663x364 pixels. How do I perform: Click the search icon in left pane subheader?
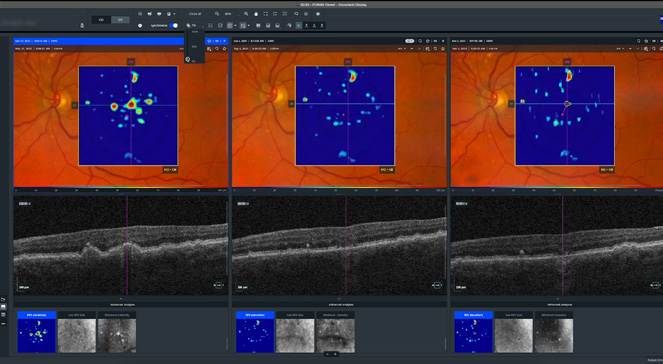click(217, 49)
